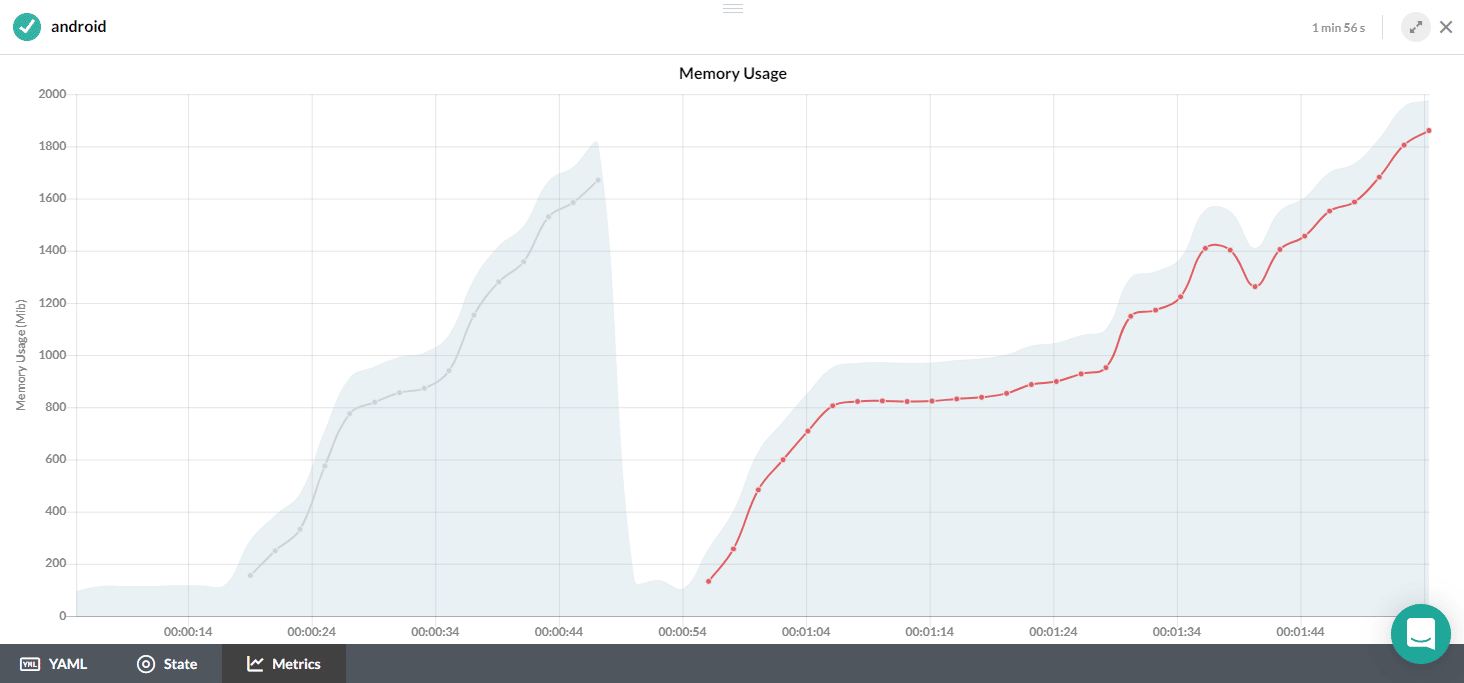
Task: Select the Metrics tab
Action: (x=284, y=664)
